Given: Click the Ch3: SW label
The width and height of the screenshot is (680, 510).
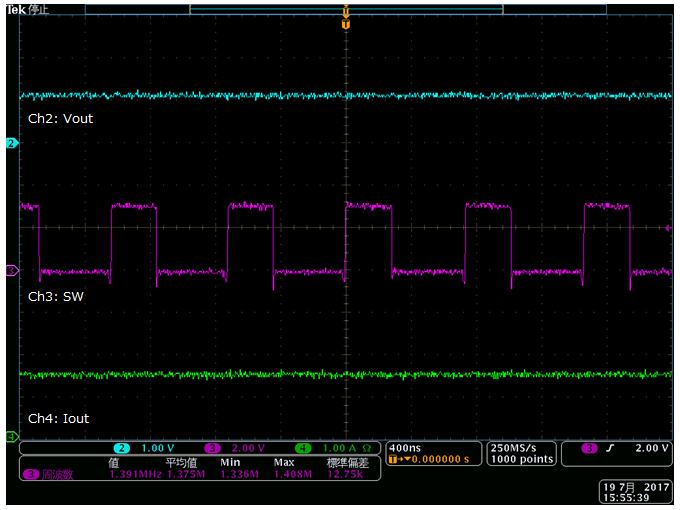Looking at the screenshot, I should point(56,297).
